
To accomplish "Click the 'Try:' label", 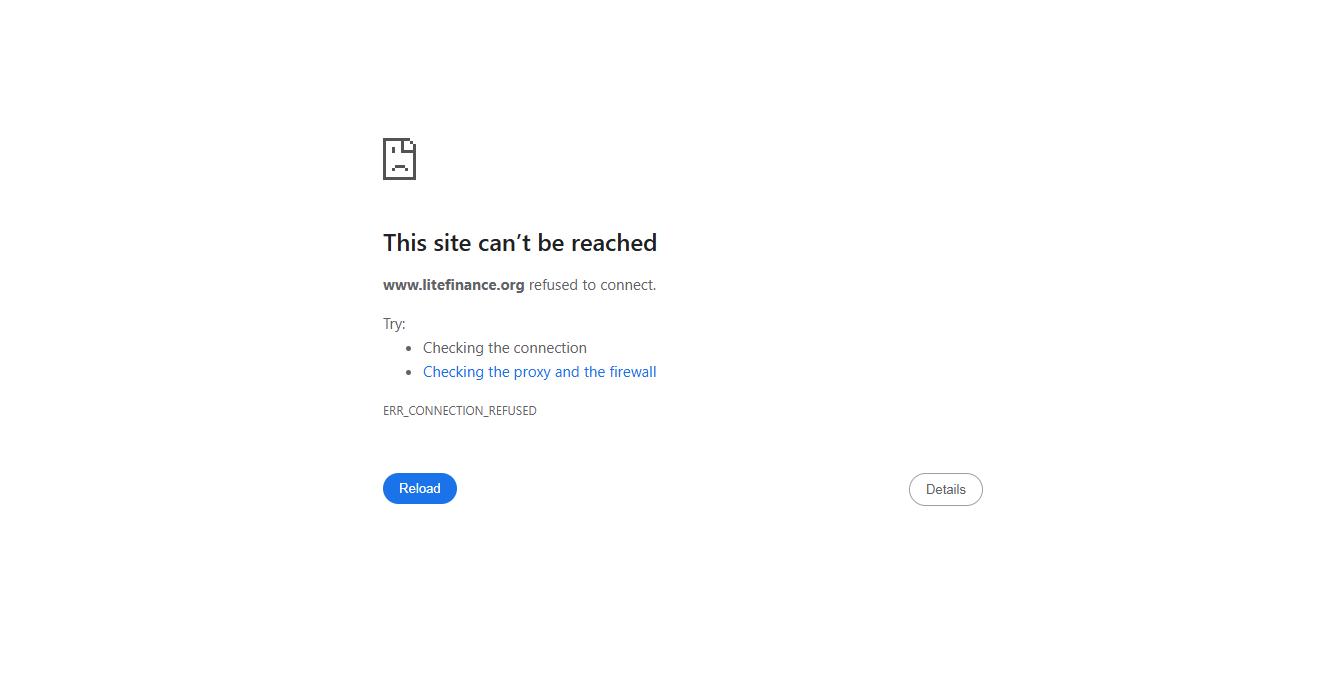I will pos(394,324).
